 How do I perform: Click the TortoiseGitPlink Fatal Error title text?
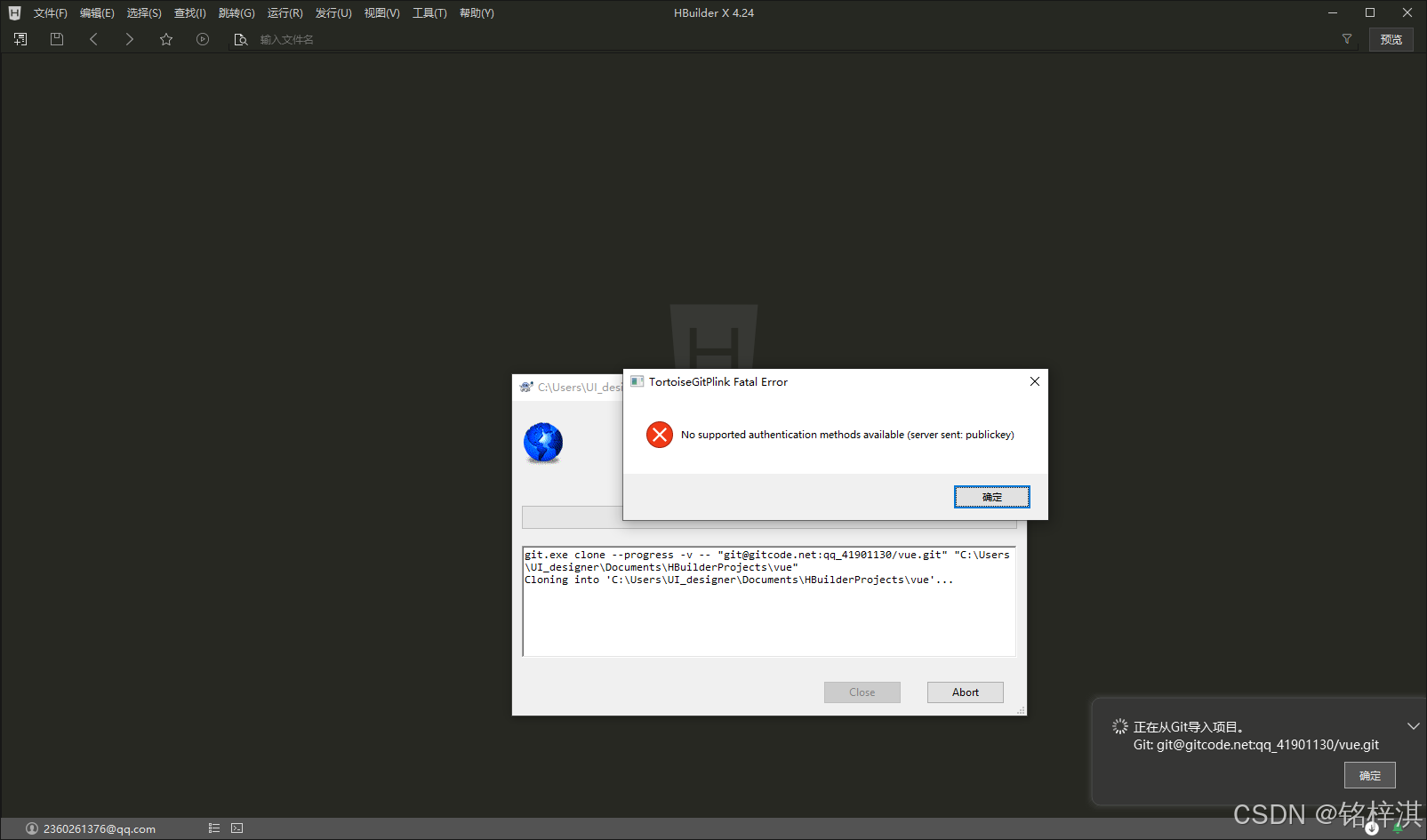pos(718,381)
